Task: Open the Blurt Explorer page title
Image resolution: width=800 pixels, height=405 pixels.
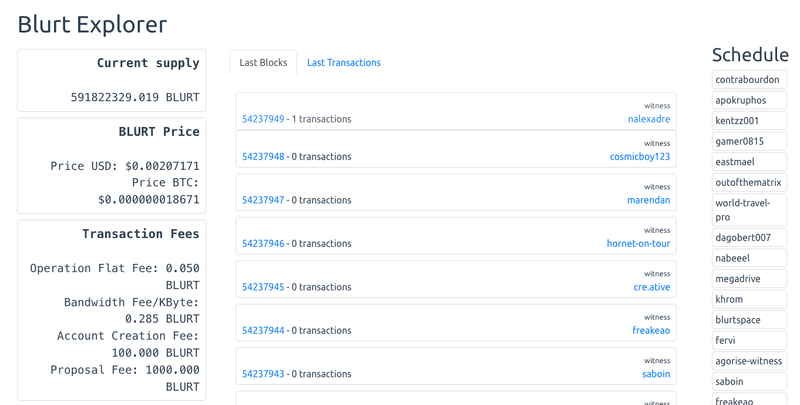Action: click(x=92, y=24)
